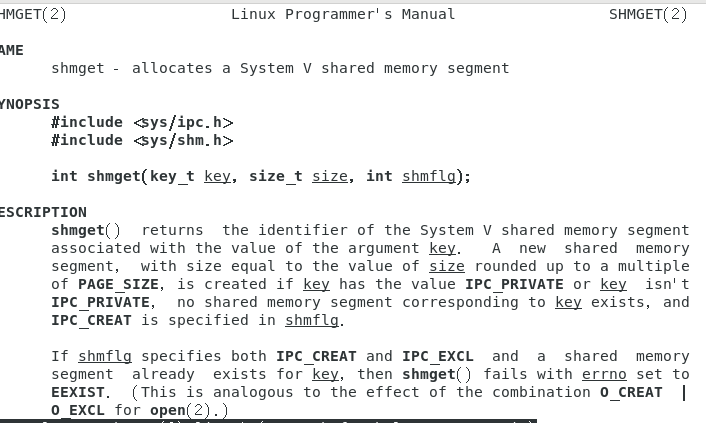
Task: Click the underlined 'shmflg' parameter in the synopsis
Action: click(429, 176)
